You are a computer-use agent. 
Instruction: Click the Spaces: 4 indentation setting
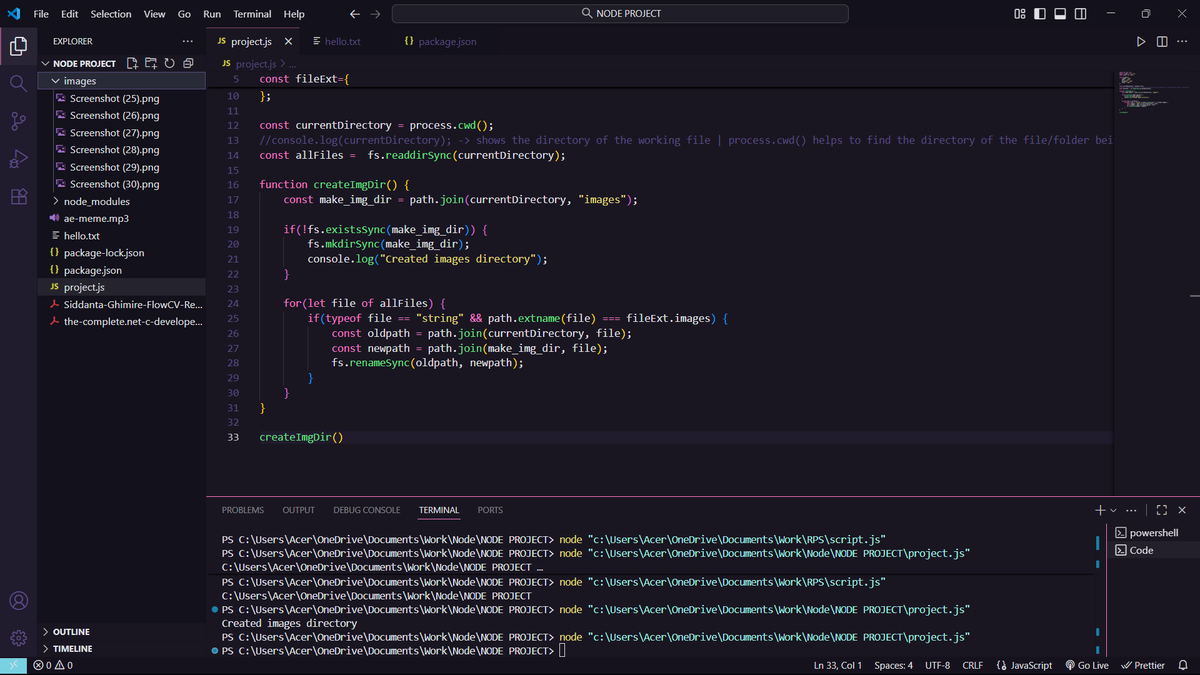pyautogui.click(x=893, y=665)
